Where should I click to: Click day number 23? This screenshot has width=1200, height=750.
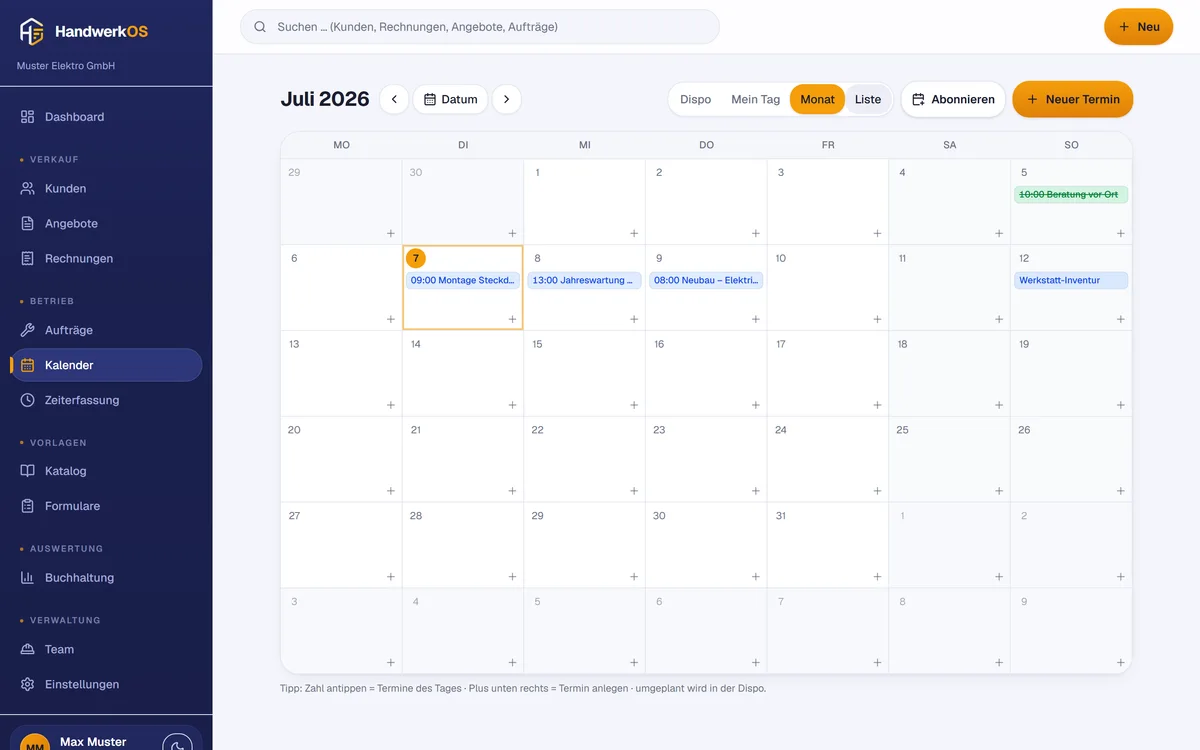[x=659, y=430]
